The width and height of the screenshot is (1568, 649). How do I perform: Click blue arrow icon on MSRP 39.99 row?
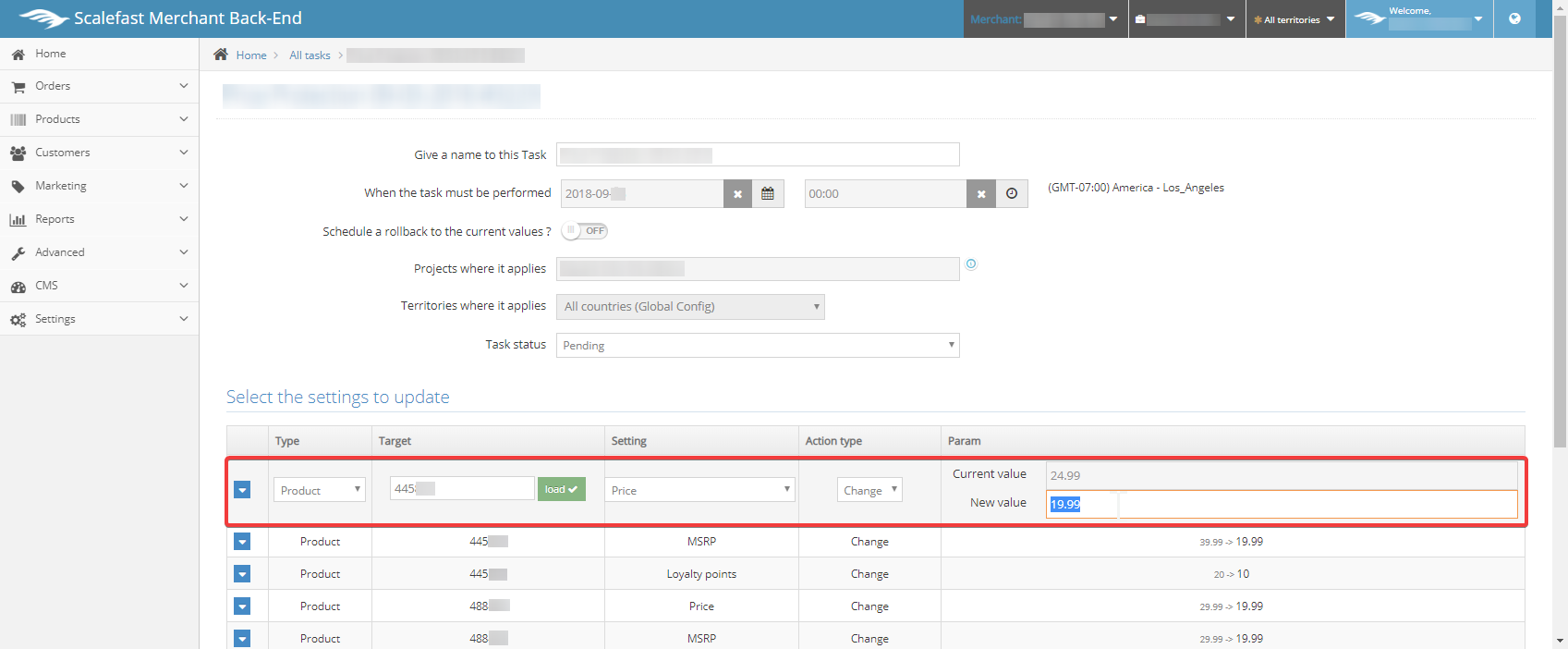[x=242, y=542]
